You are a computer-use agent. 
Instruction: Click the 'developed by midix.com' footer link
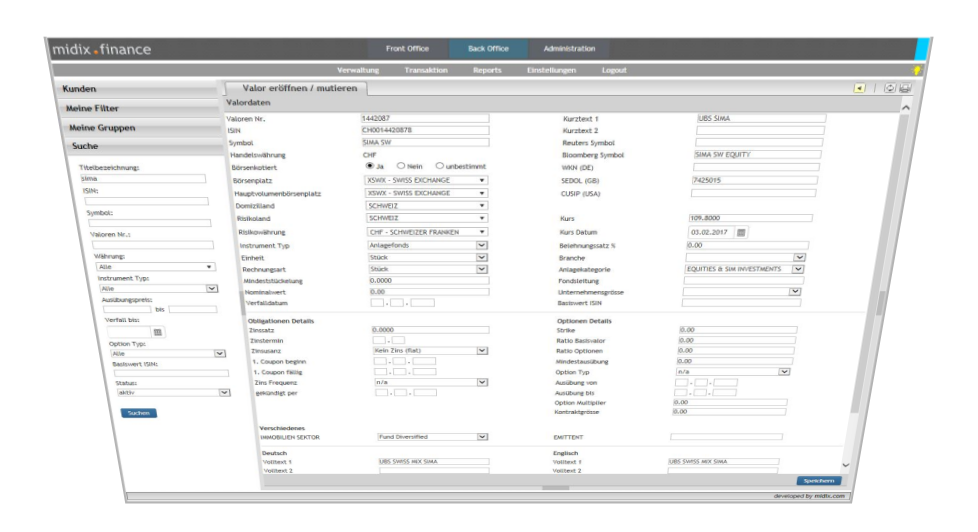tap(809, 496)
